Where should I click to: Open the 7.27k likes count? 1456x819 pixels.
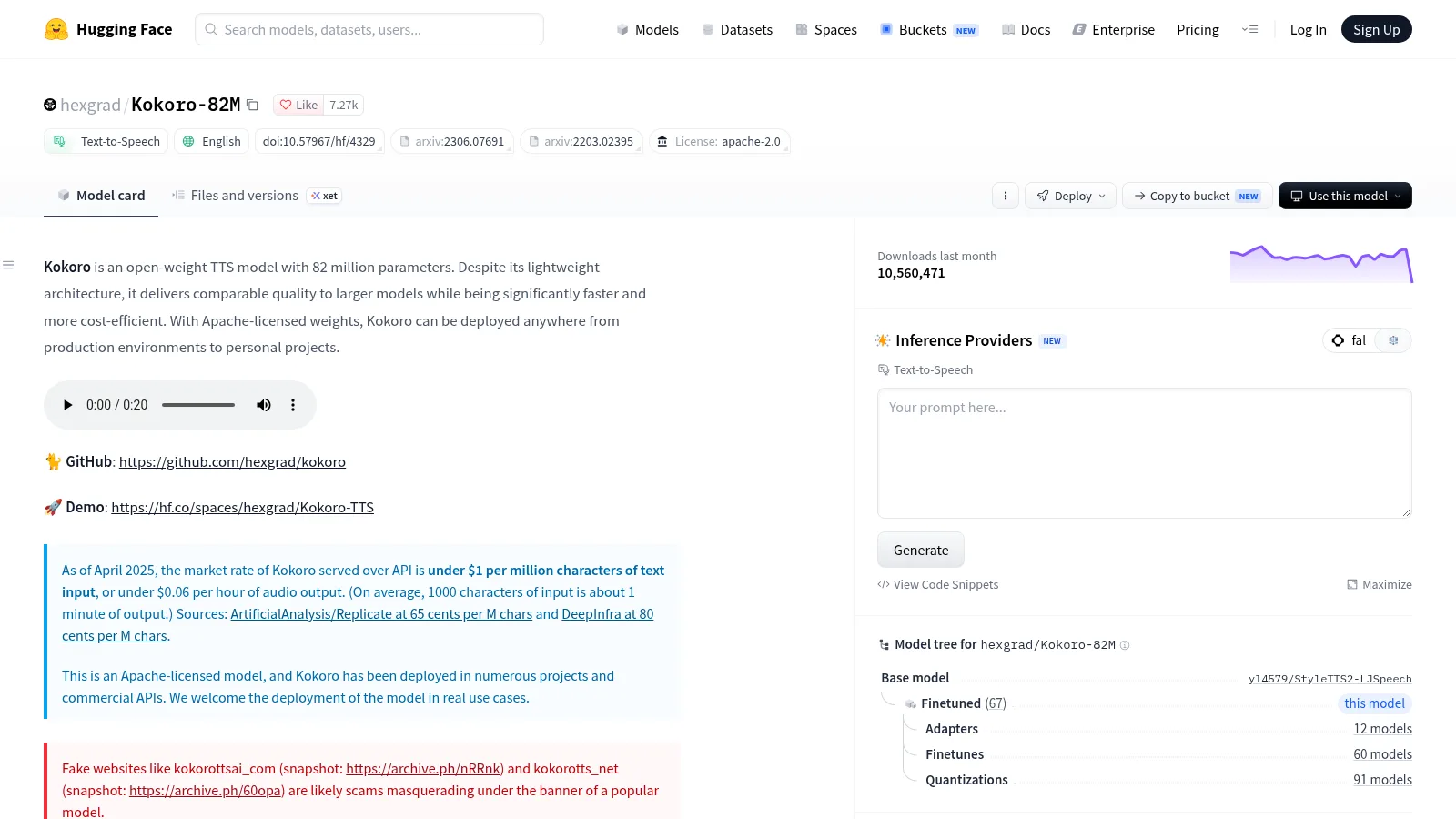coord(344,105)
